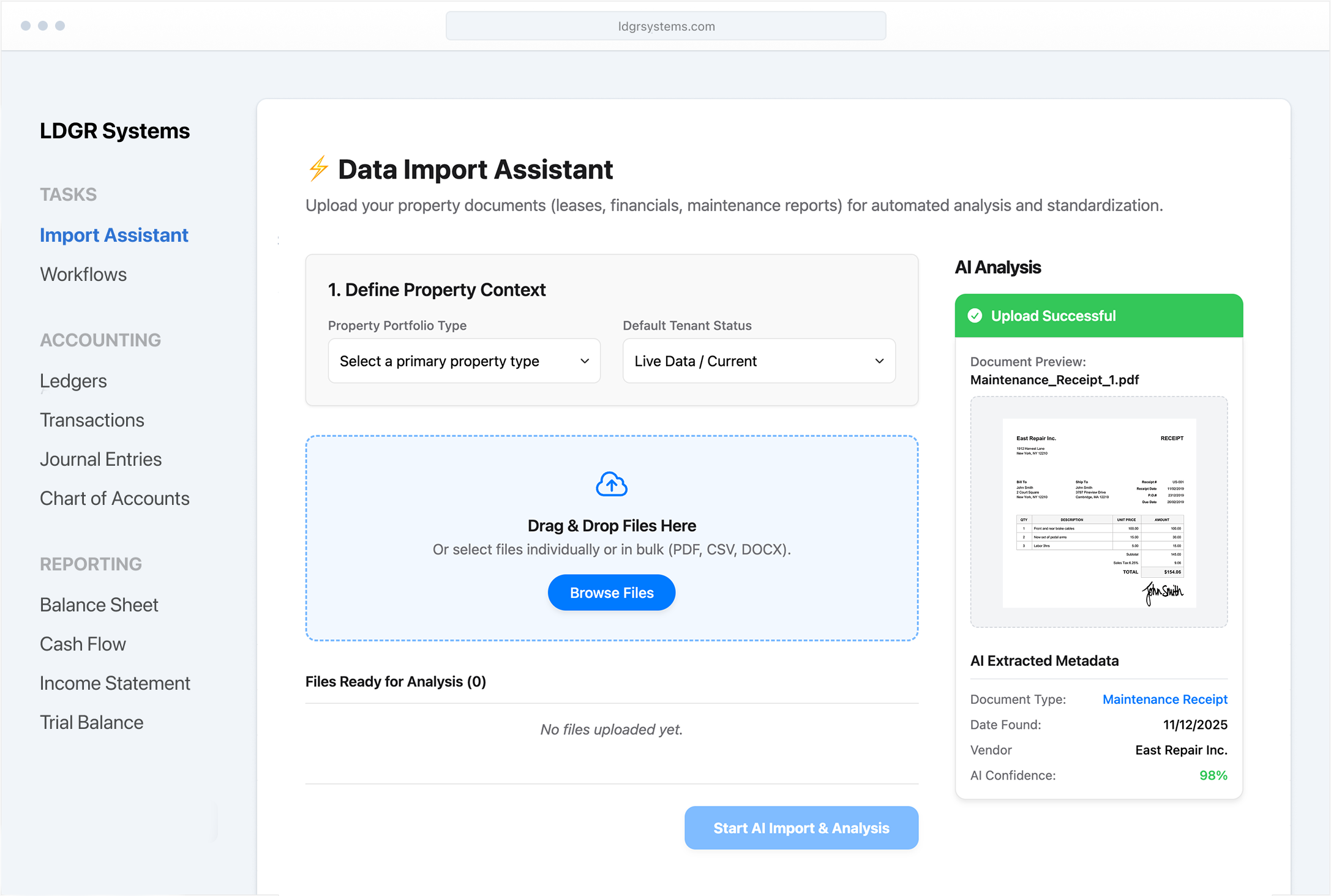Click the Maintenance Receipt document type link
Viewport: 1331px width, 896px height.
click(x=1164, y=699)
